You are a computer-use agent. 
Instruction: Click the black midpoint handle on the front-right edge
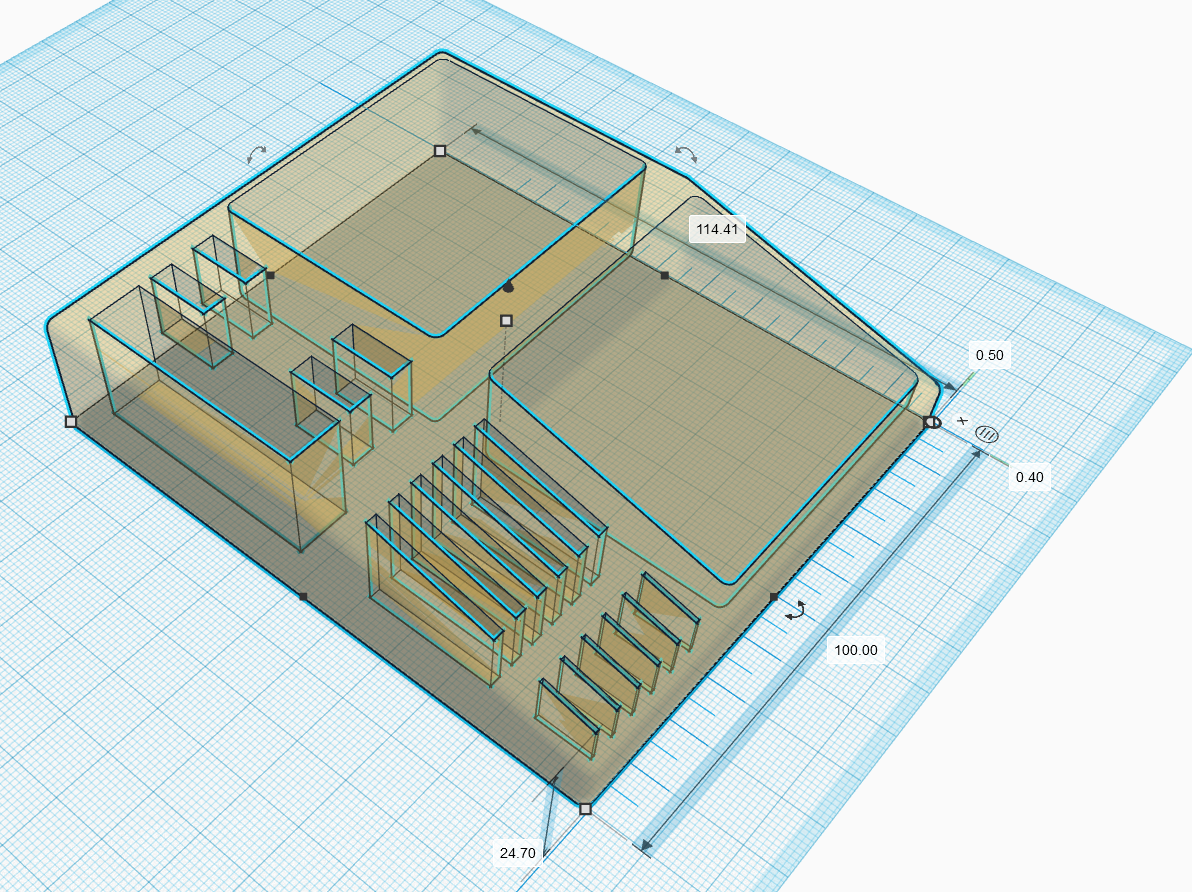coord(773,597)
